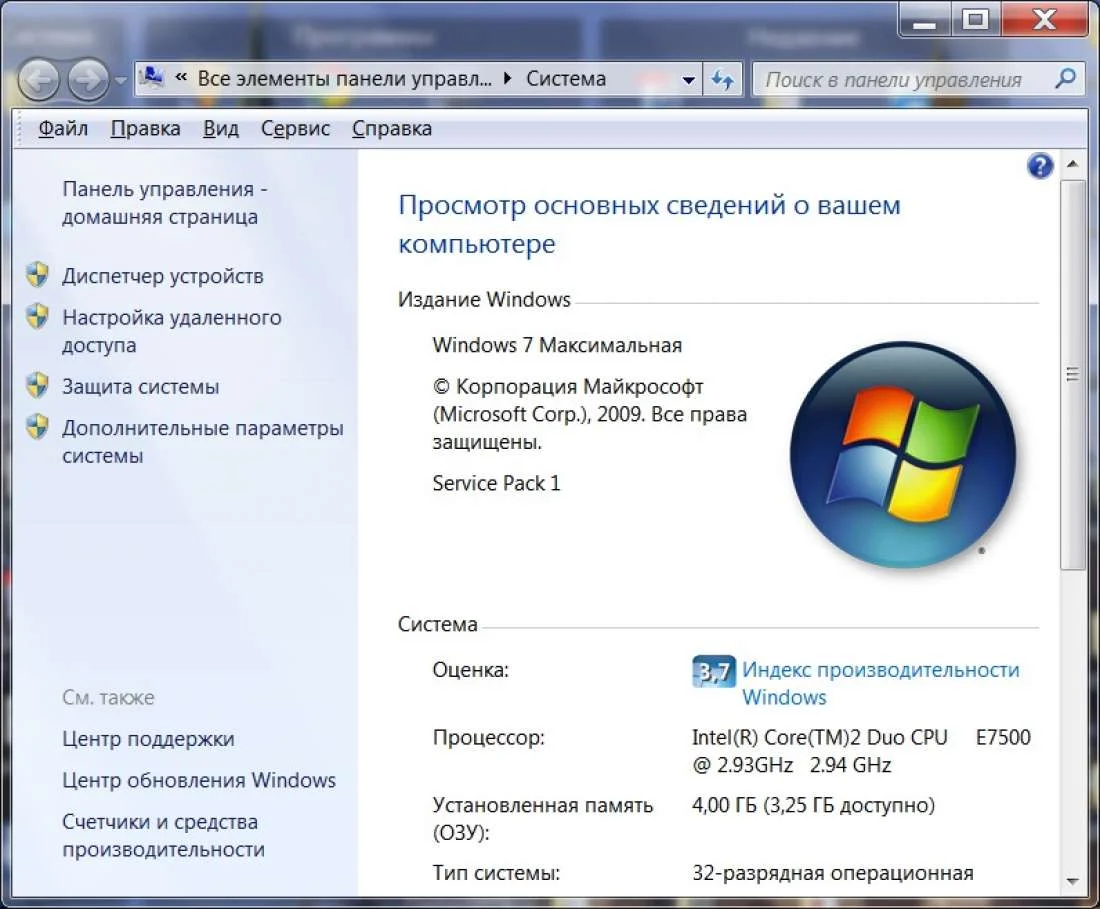1100x909 pixels.
Task: Maximize the System window
Action: 976,19
